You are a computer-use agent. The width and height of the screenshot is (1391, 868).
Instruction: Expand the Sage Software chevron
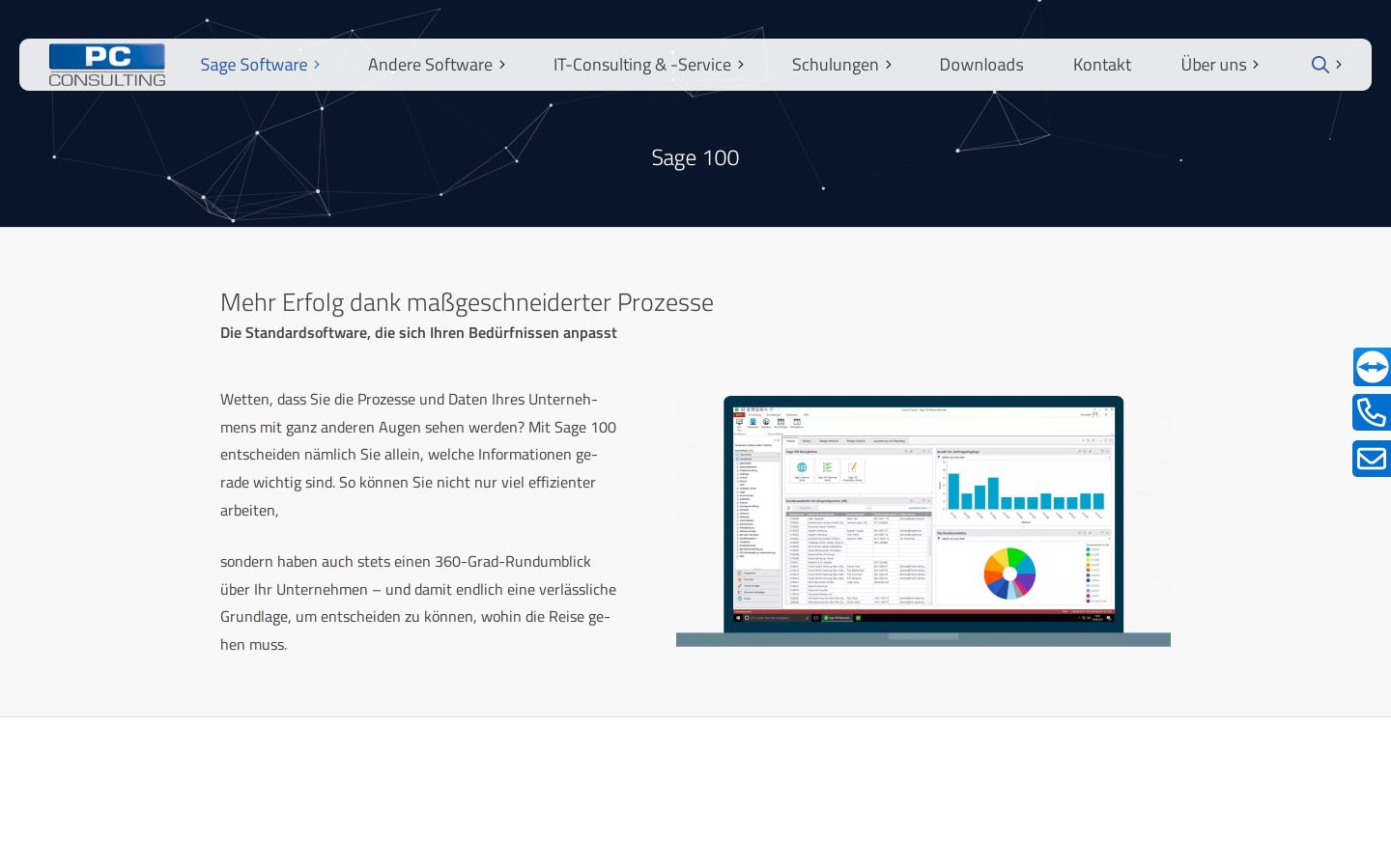point(317,65)
